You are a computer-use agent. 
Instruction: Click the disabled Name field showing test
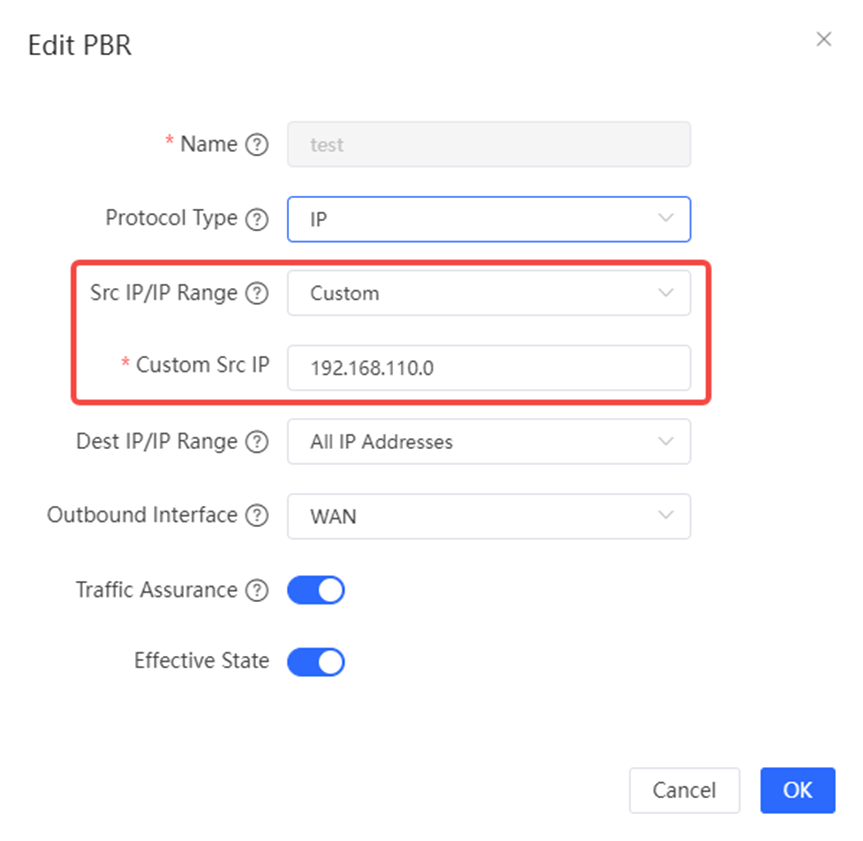[x=489, y=144]
